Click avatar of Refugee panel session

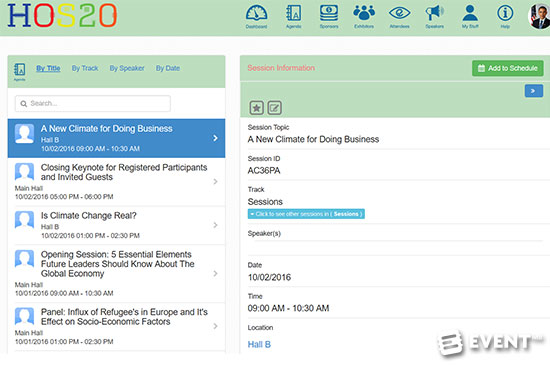point(24,317)
